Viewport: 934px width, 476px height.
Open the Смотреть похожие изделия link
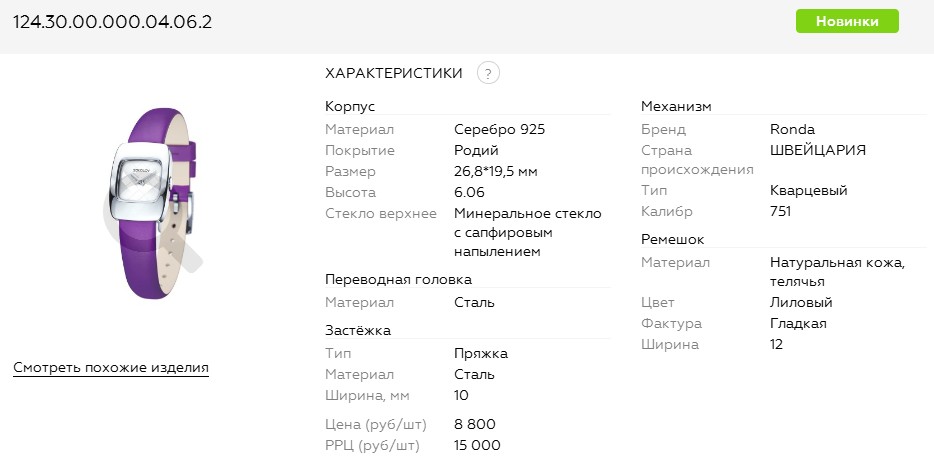(111, 368)
